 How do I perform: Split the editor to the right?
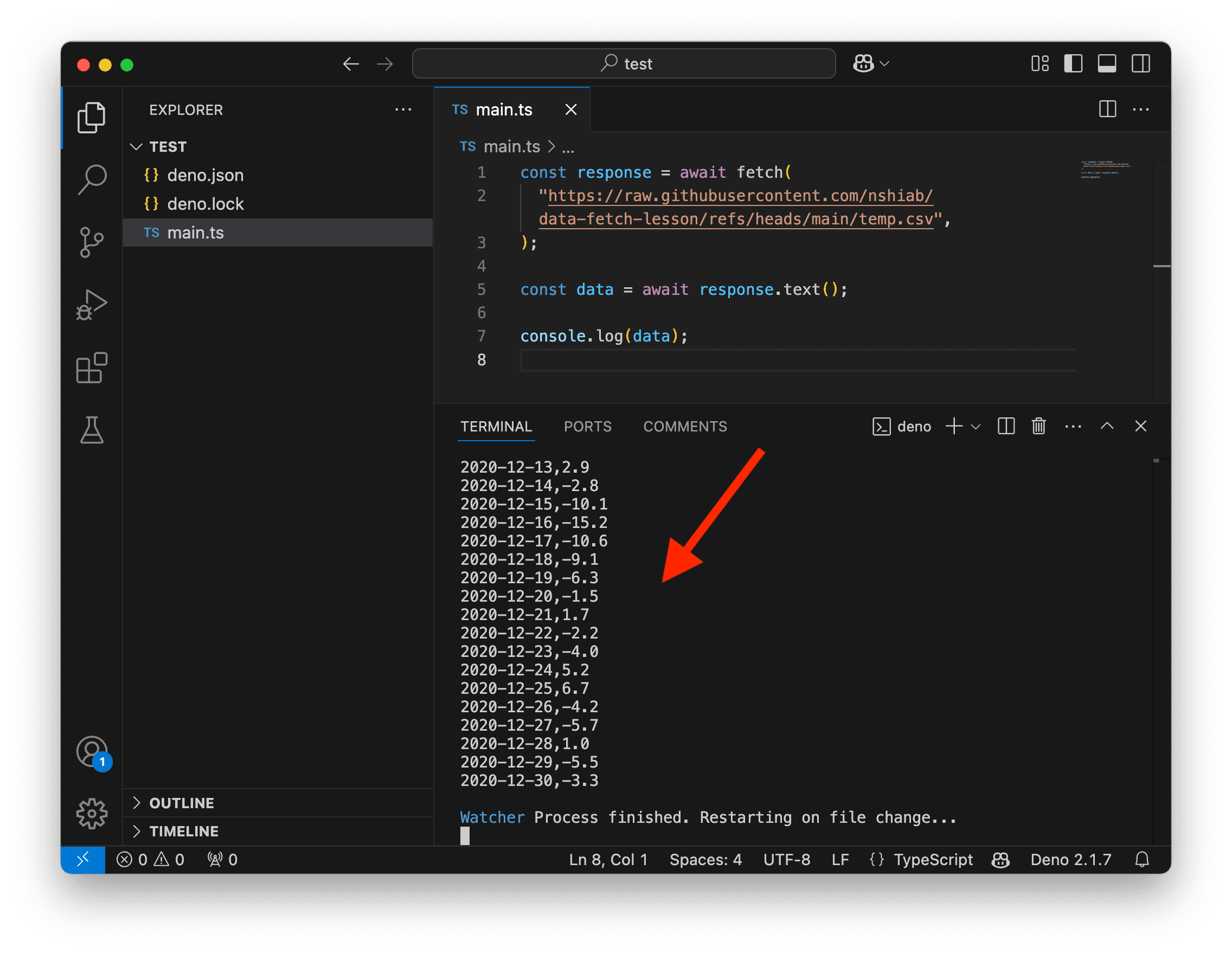click(x=1107, y=109)
